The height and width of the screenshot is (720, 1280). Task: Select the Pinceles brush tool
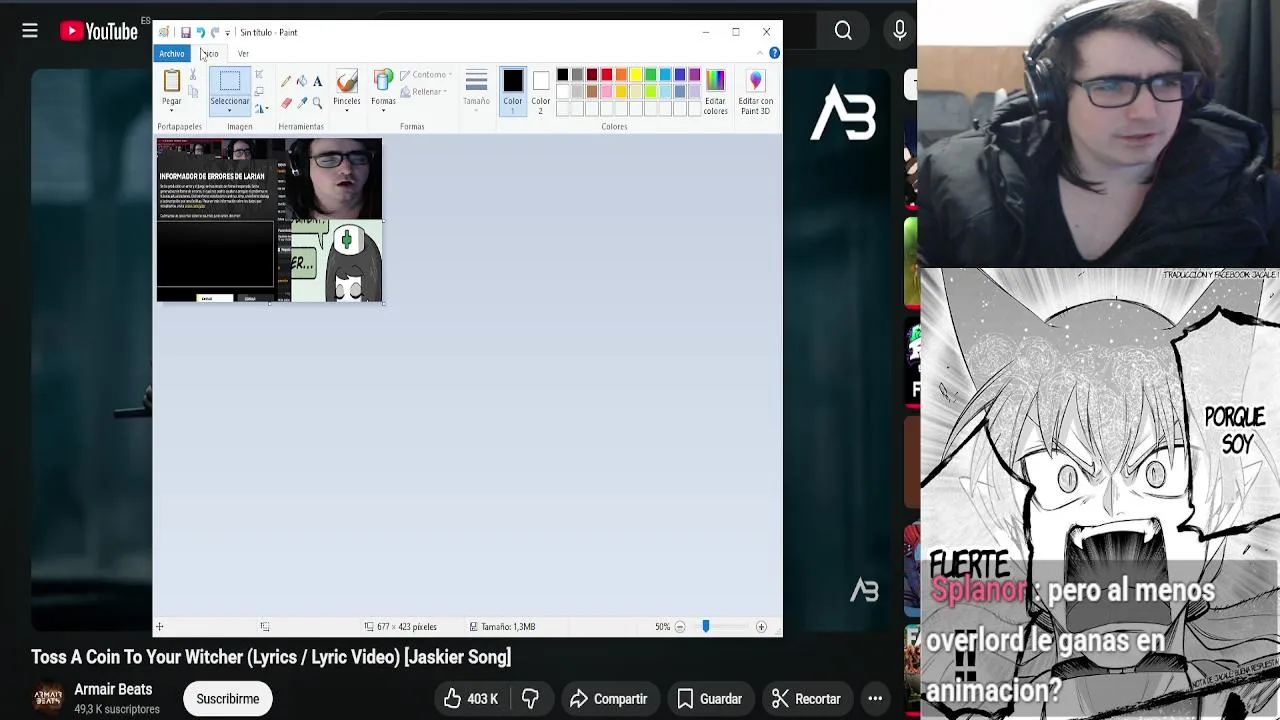coord(347,81)
